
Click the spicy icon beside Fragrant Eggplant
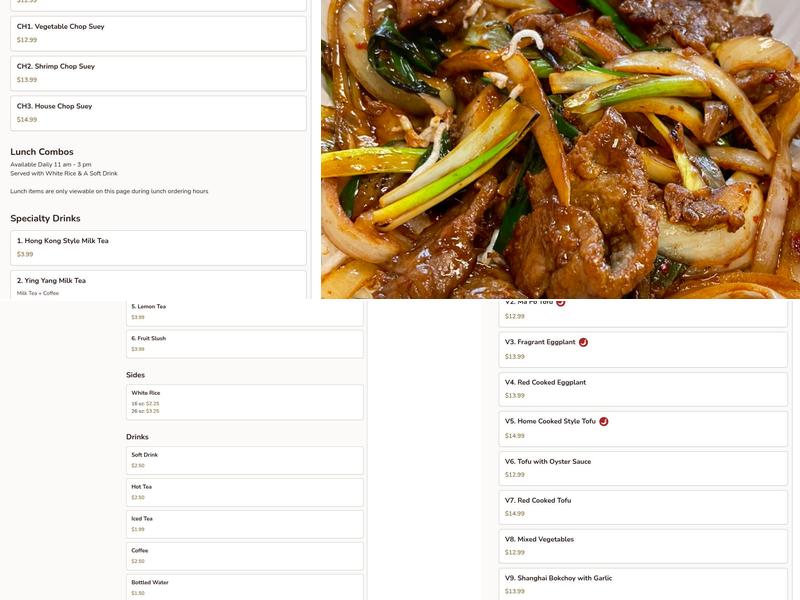coord(583,342)
